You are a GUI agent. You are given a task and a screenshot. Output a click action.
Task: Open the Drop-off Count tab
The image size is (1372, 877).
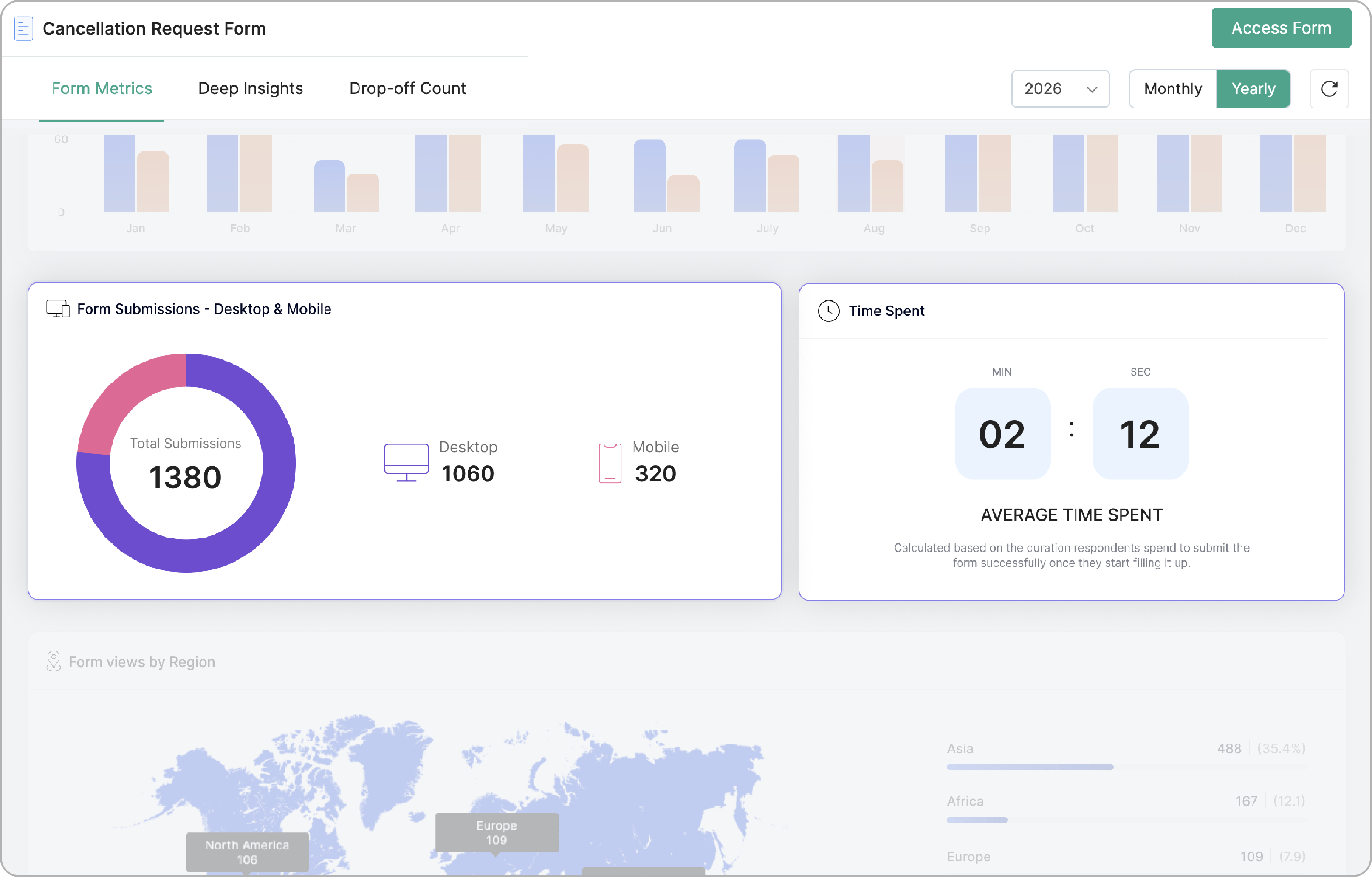pos(407,88)
